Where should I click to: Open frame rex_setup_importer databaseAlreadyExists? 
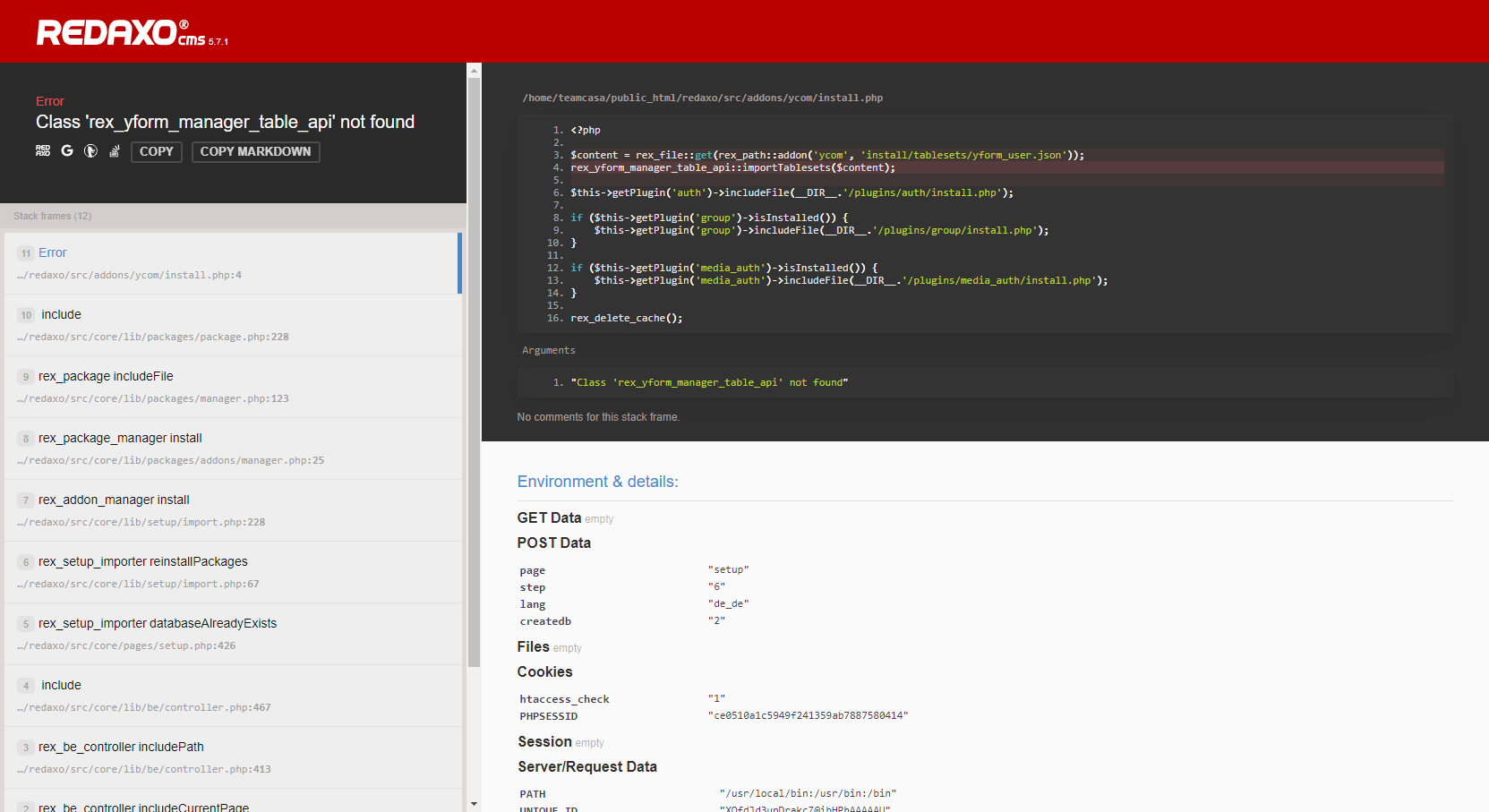[x=233, y=634]
